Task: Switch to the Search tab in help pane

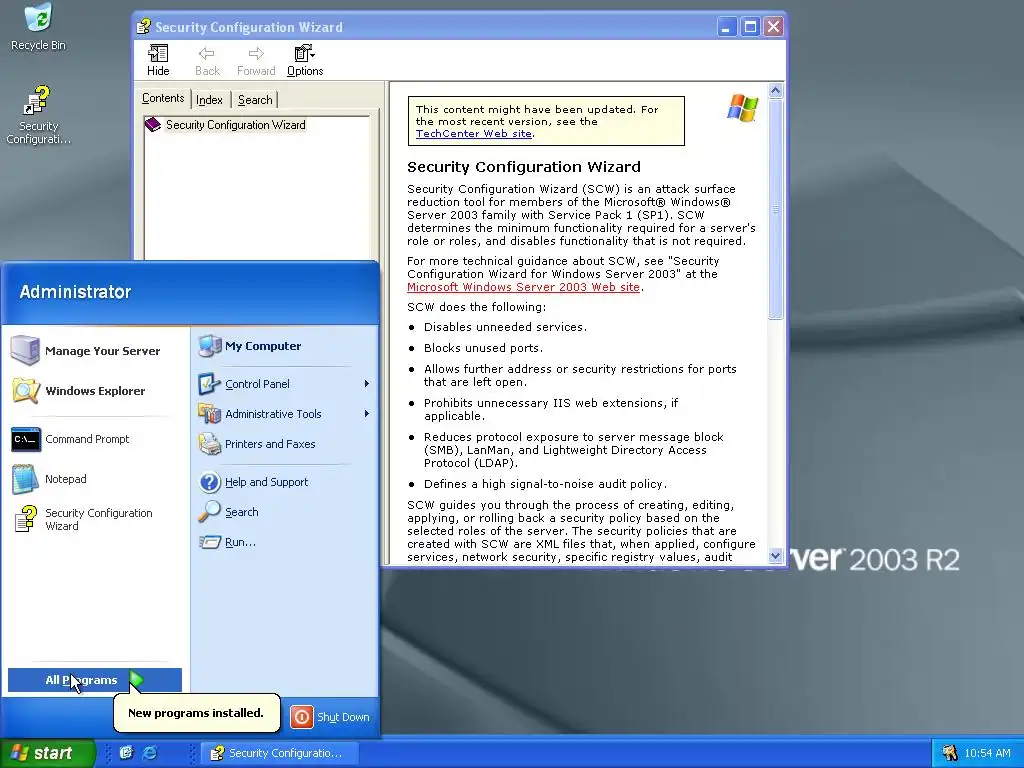Action: [255, 99]
